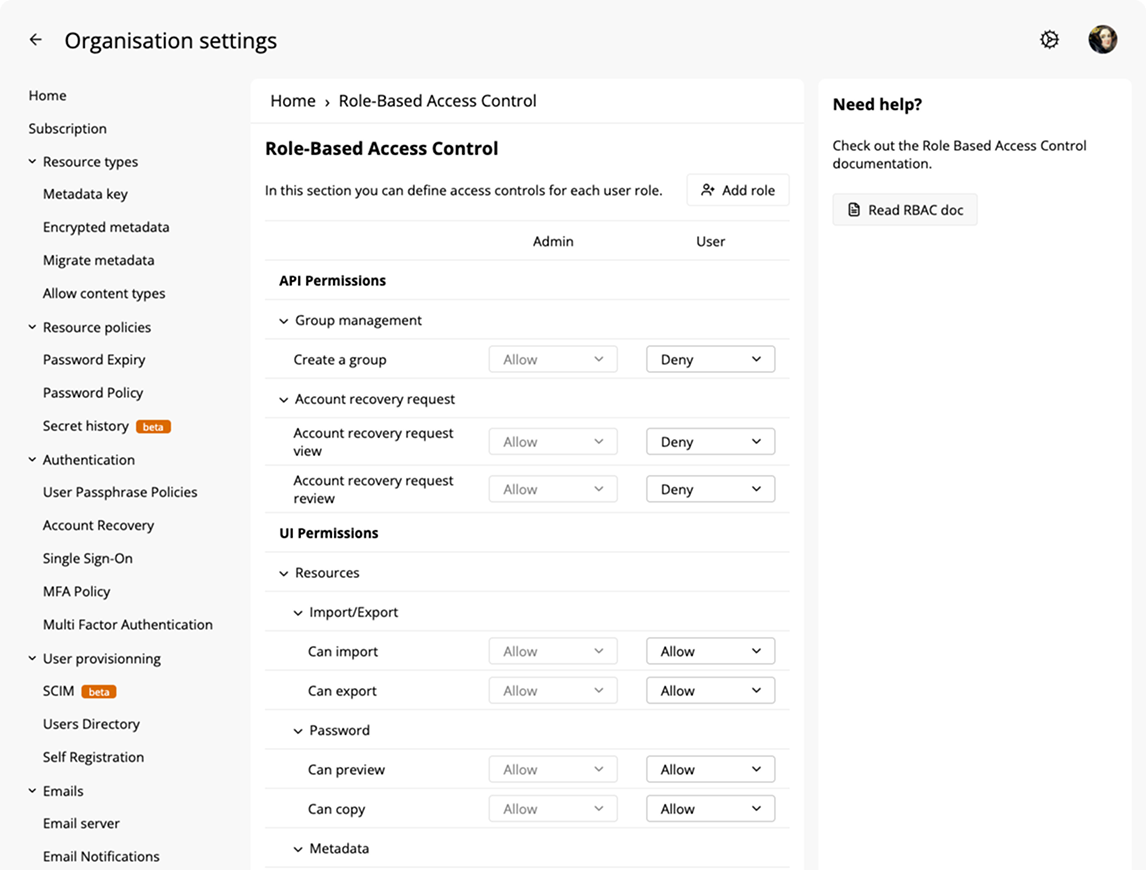Viewport: 1146px width, 870px height.
Task: Click the Add role button
Action: (738, 190)
